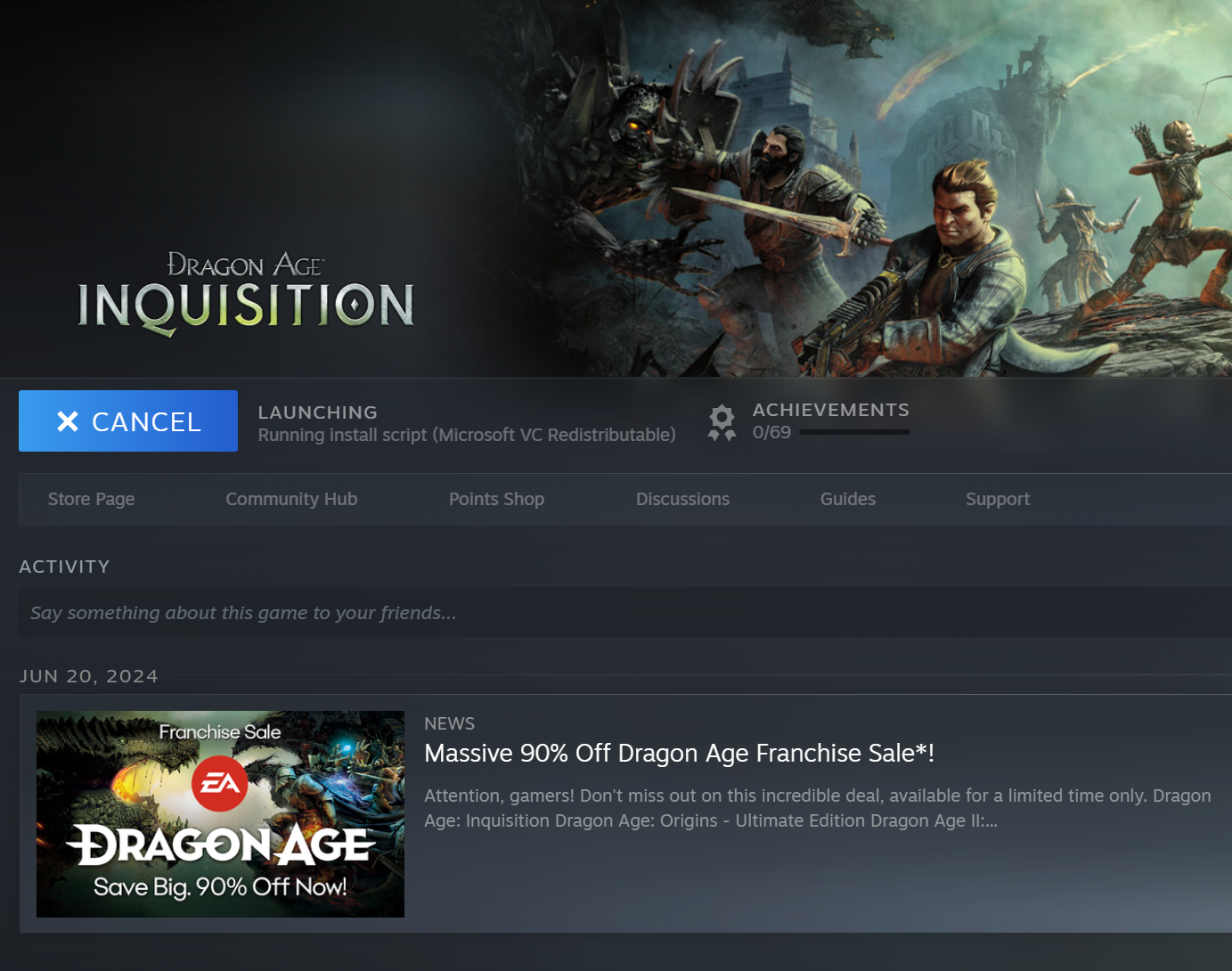Click the JUN 20, 2024 date header
The height and width of the screenshot is (971, 1232).
89,676
